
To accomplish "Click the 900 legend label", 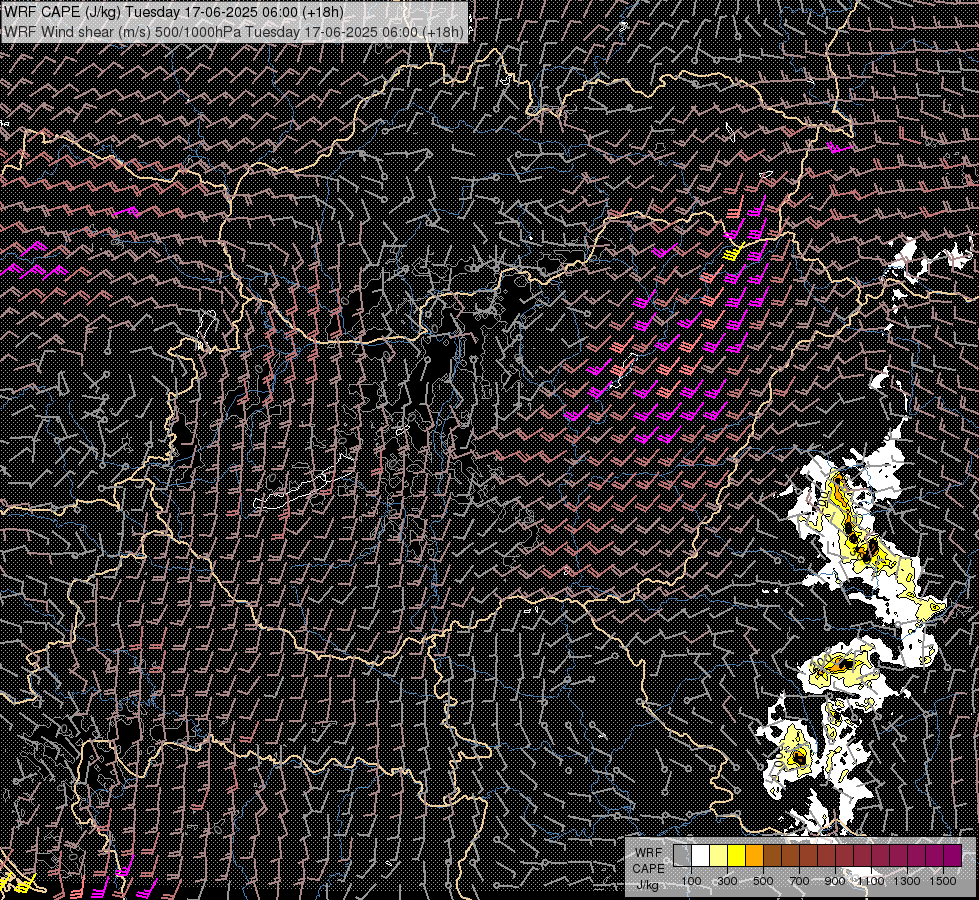I will click(835, 881).
